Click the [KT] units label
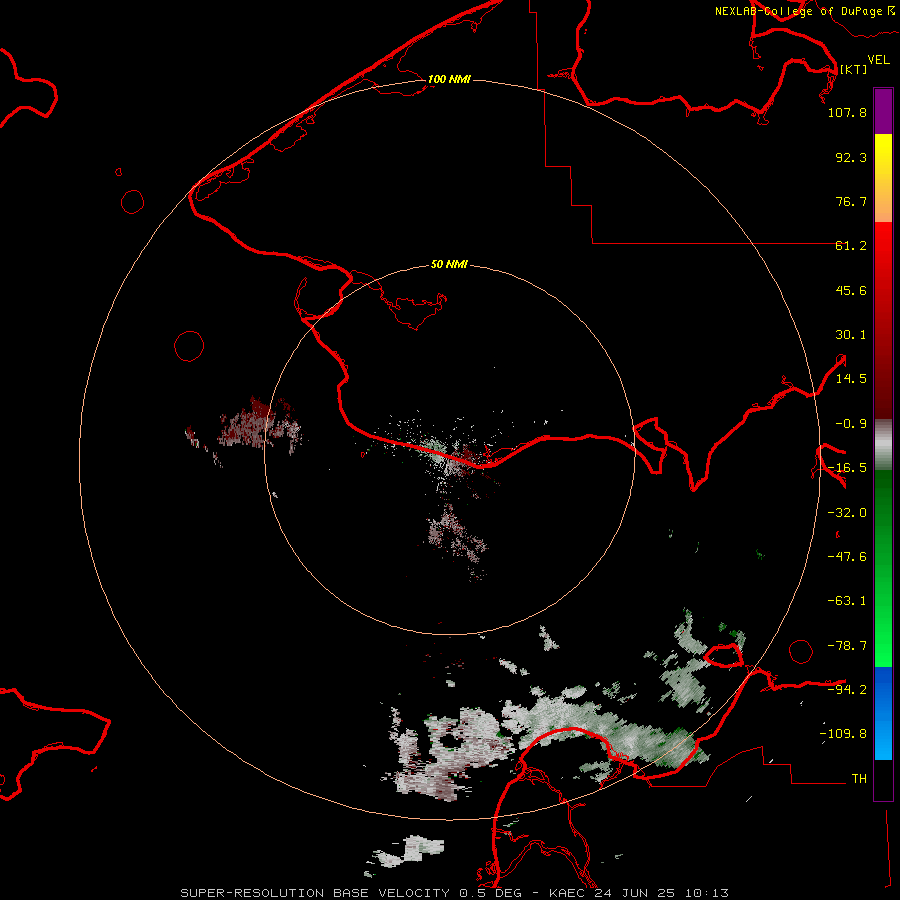This screenshot has width=900, height=900. pos(853,69)
